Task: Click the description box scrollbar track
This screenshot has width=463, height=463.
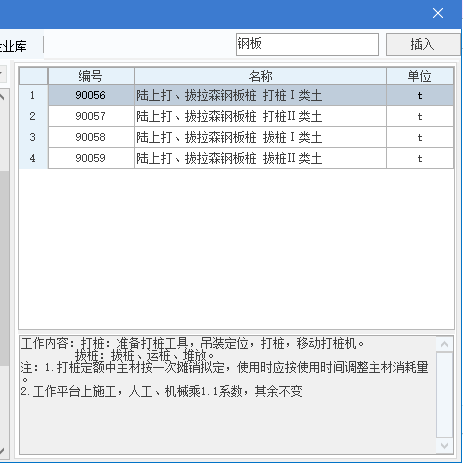Action: [444, 395]
